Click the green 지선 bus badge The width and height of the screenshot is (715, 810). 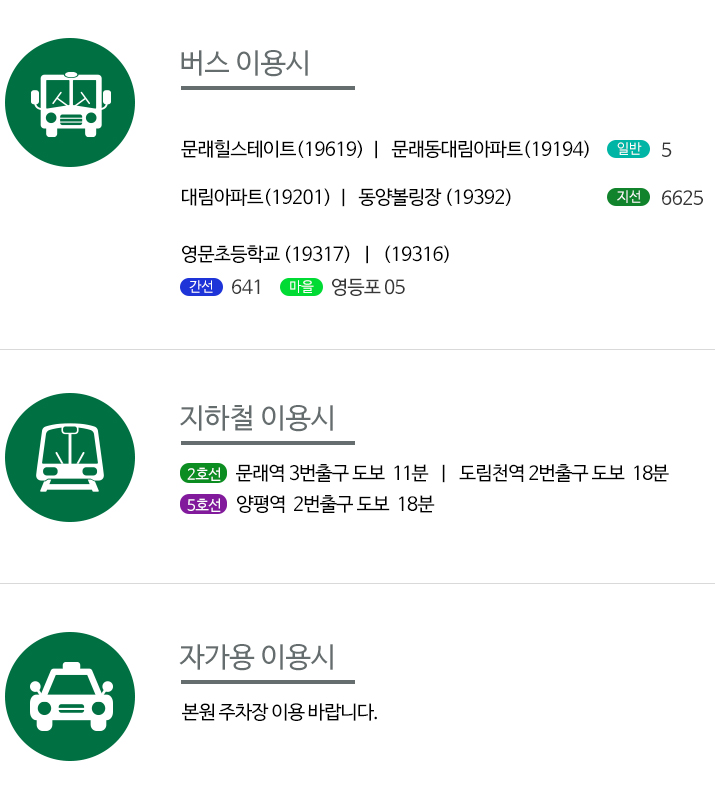tap(628, 197)
